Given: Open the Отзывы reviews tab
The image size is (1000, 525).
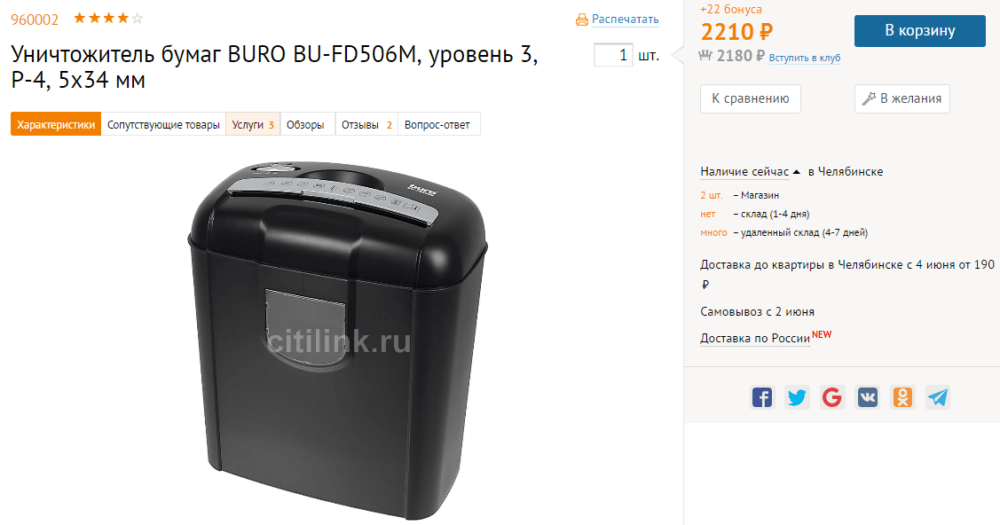Looking at the screenshot, I should click(x=367, y=124).
